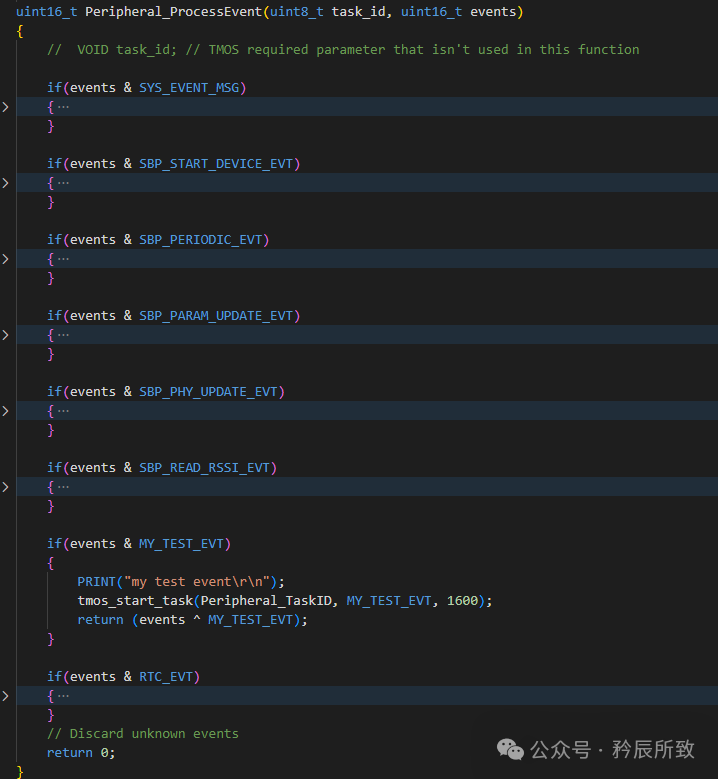Click the SBP_PARAM_UPDATE_EVT macro name
The image size is (718, 779).
pos(216,316)
